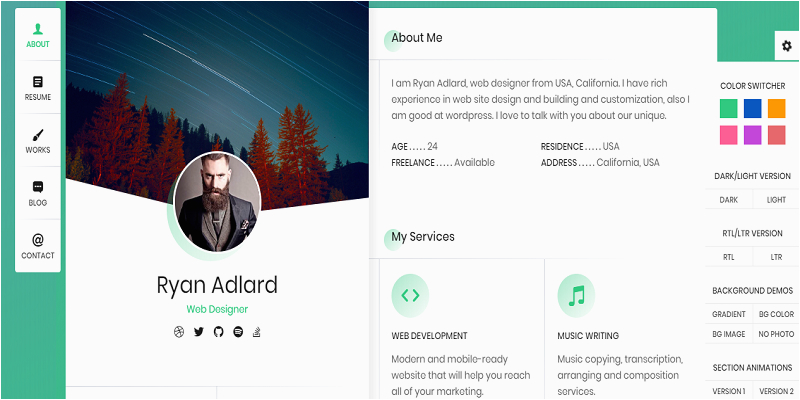This screenshot has height=400, width=800.
Task: Select the BG Image background demo
Action: 729,334
